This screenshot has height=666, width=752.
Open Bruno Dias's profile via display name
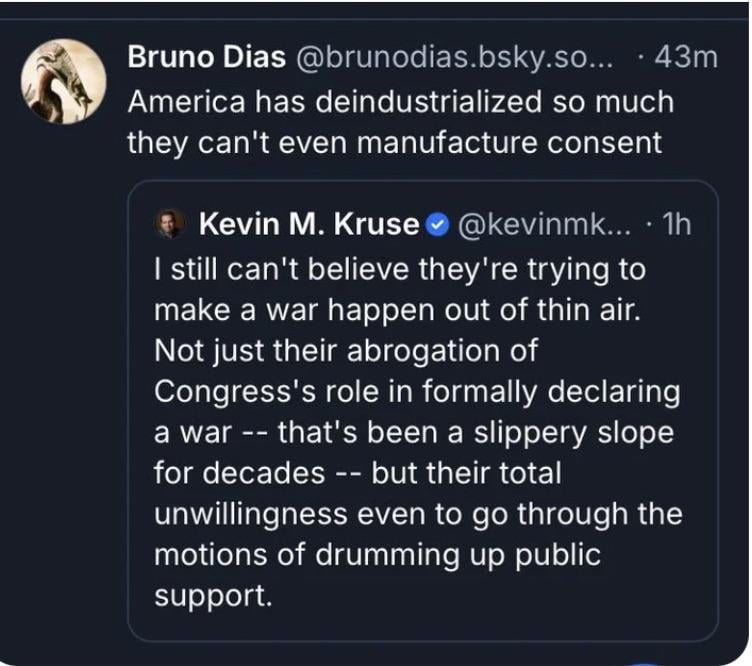pyautogui.click(x=203, y=58)
